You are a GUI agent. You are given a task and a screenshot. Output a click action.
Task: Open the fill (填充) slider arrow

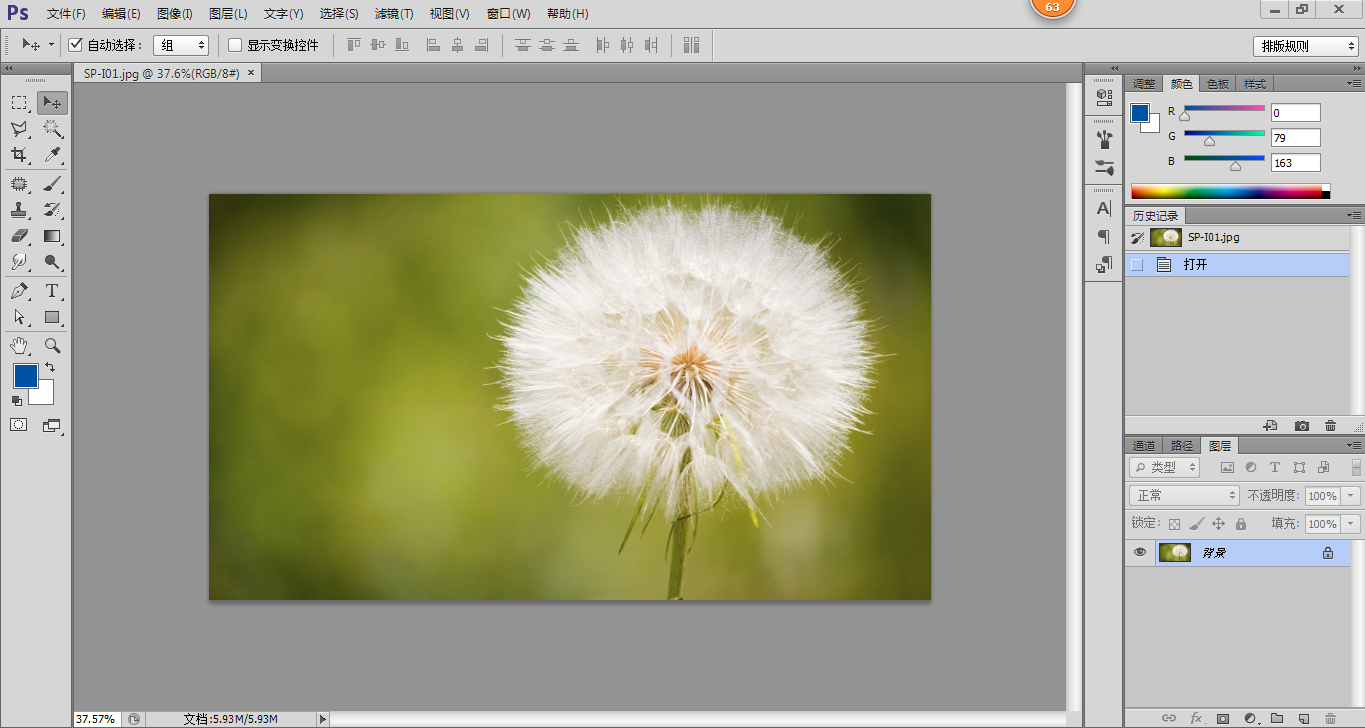coord(1352,524)
